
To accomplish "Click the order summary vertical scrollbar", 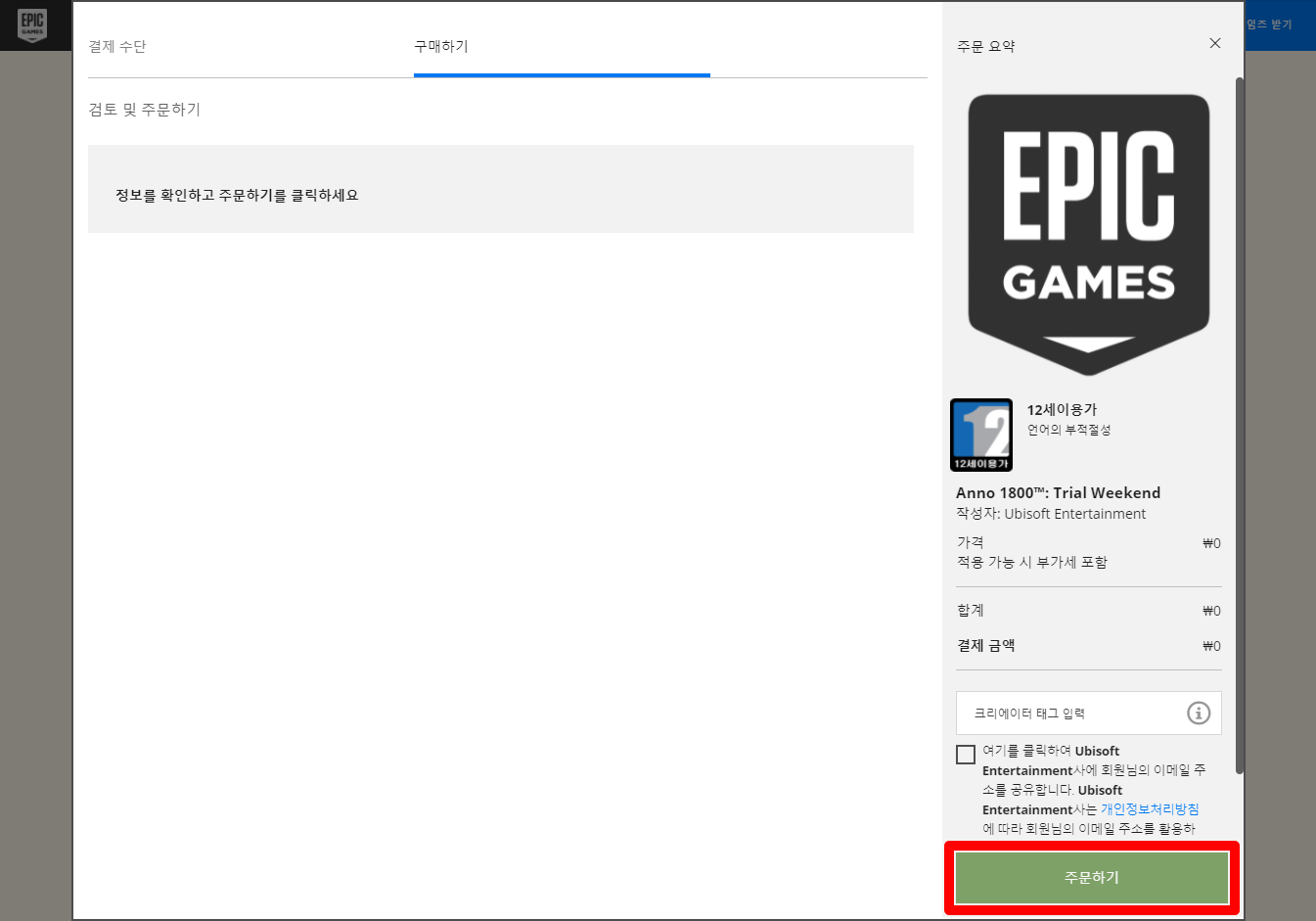I will pos(1240,426).
